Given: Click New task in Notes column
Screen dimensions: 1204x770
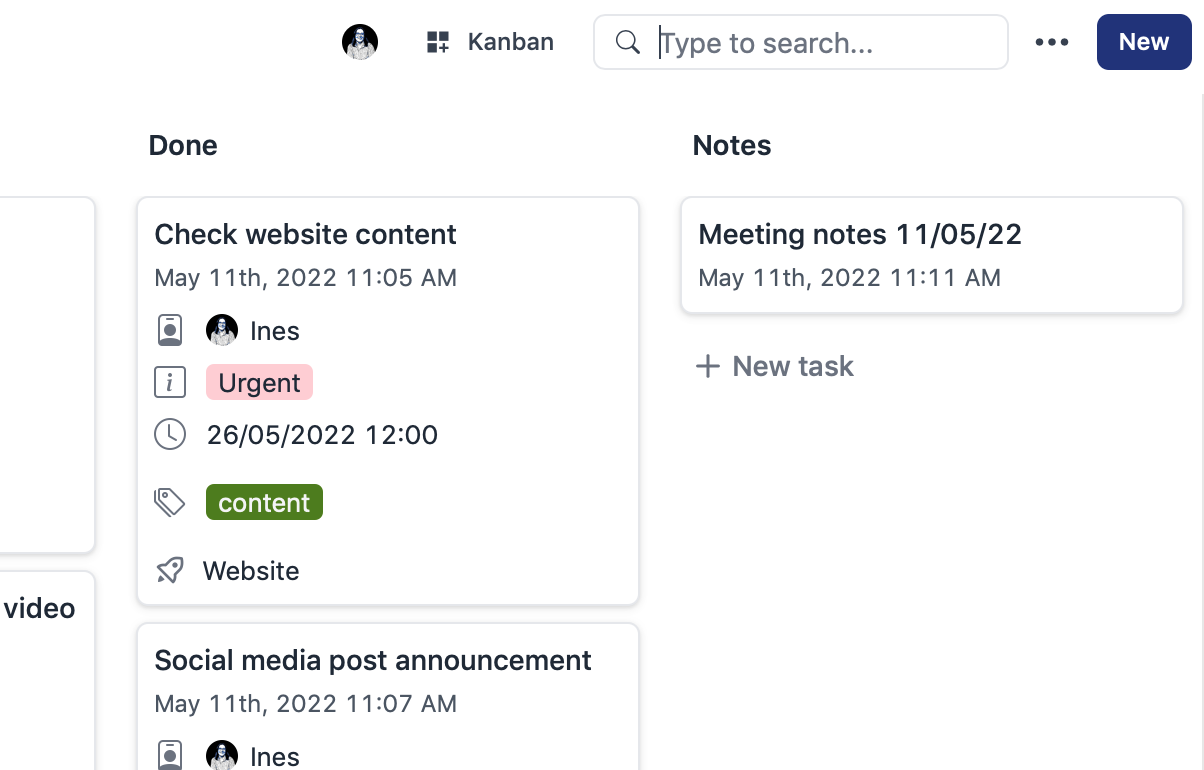Looking at the screenshot, I should (x=775, y=366).
